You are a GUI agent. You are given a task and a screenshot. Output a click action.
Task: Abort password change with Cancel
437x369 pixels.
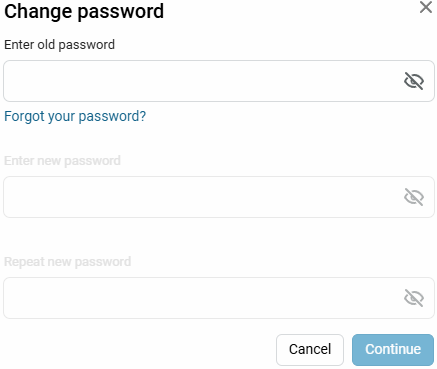click(x=310, y=350)
